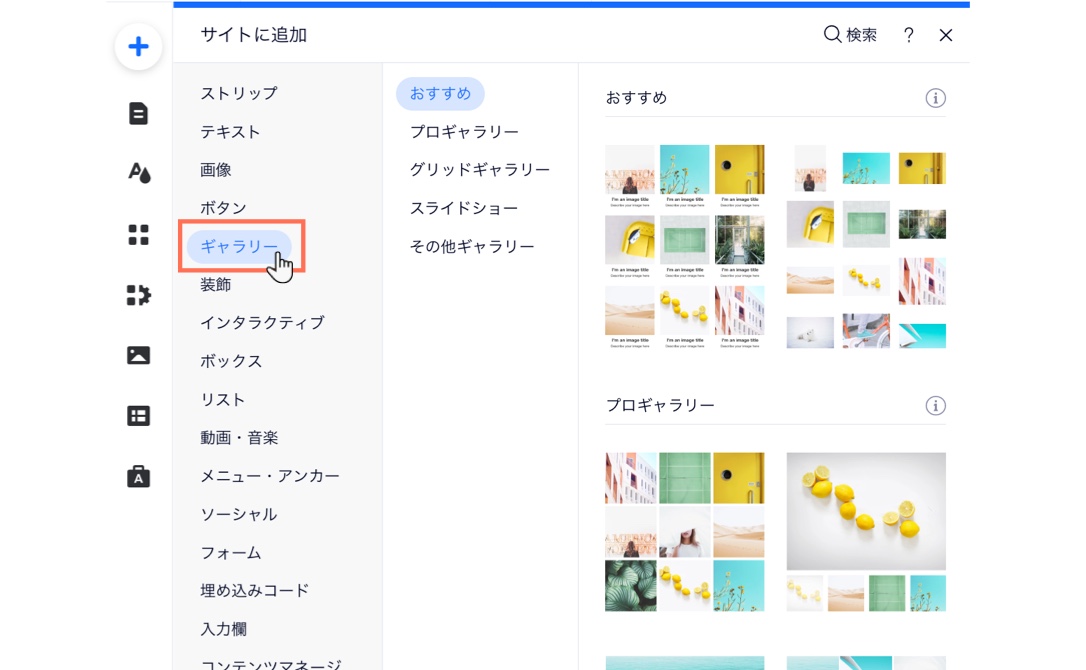Open the Site Design panel icon
Image resolution: width=1086 pixels, height=670 pixels.
click(x=138, y=172)
